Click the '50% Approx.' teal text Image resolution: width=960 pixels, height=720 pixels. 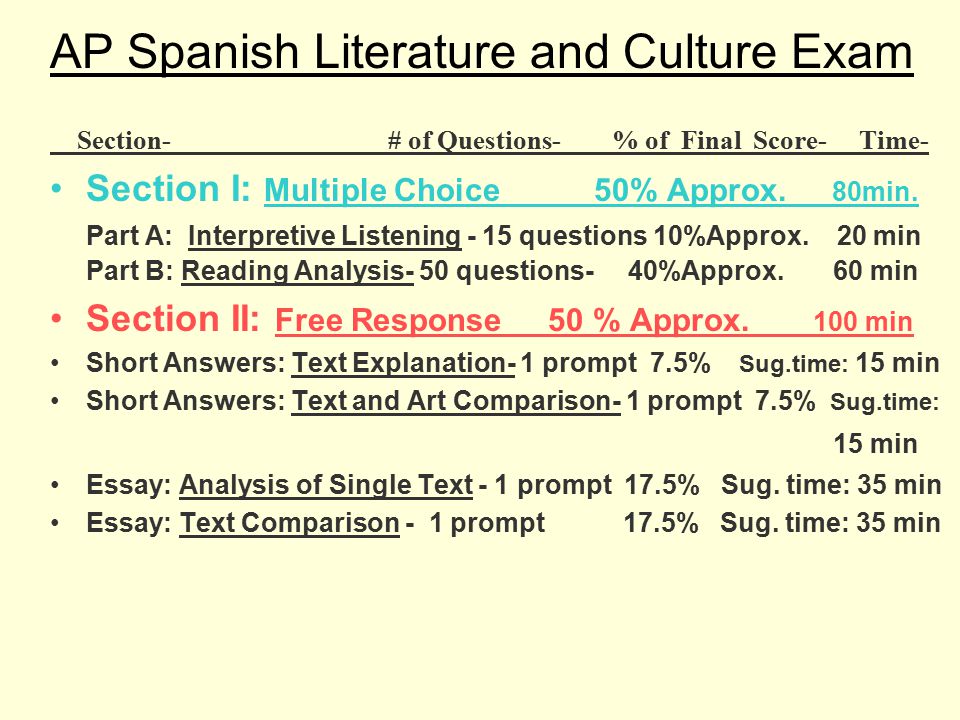click(x=689, y=190)
